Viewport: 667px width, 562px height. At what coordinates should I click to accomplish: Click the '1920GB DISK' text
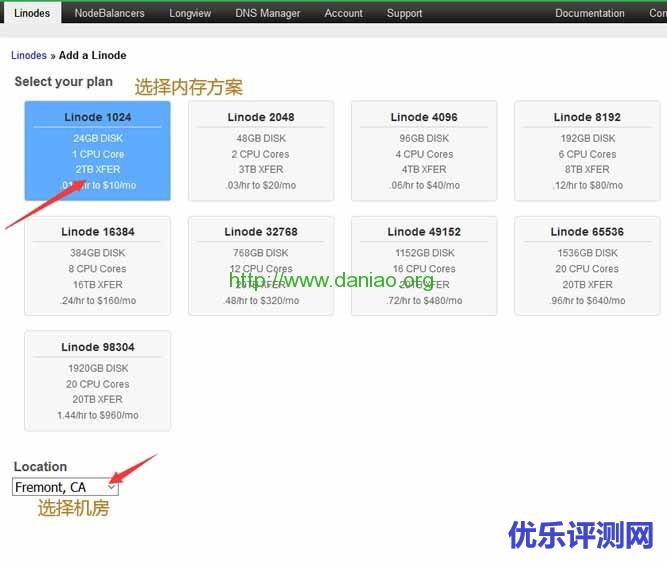(x=98, y=368)
